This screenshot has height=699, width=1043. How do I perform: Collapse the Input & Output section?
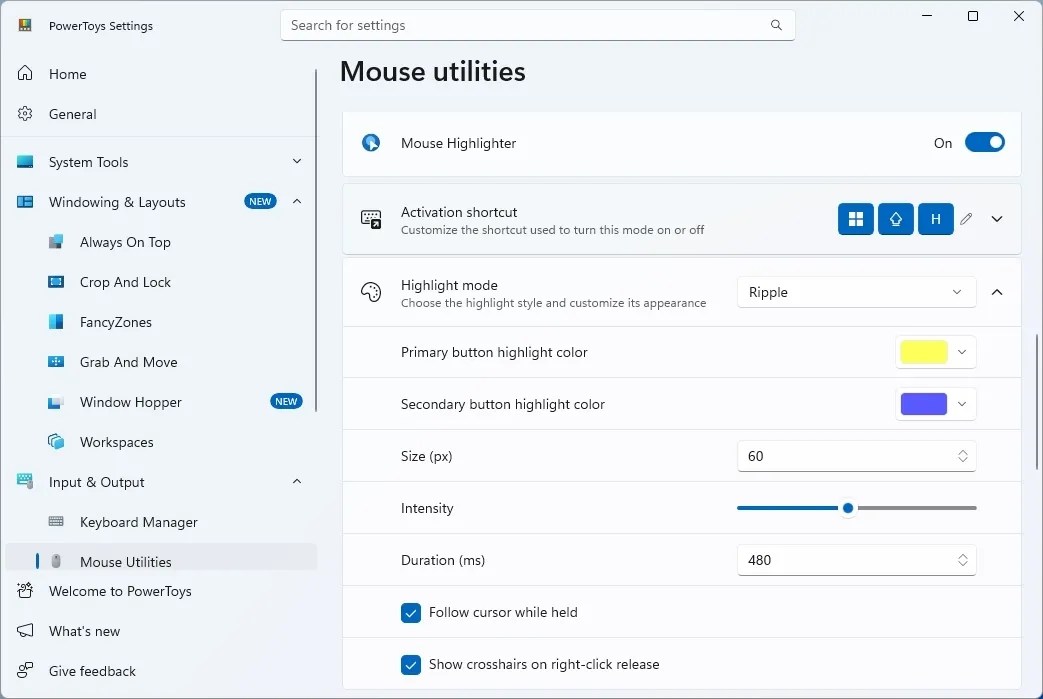[297, 481]
